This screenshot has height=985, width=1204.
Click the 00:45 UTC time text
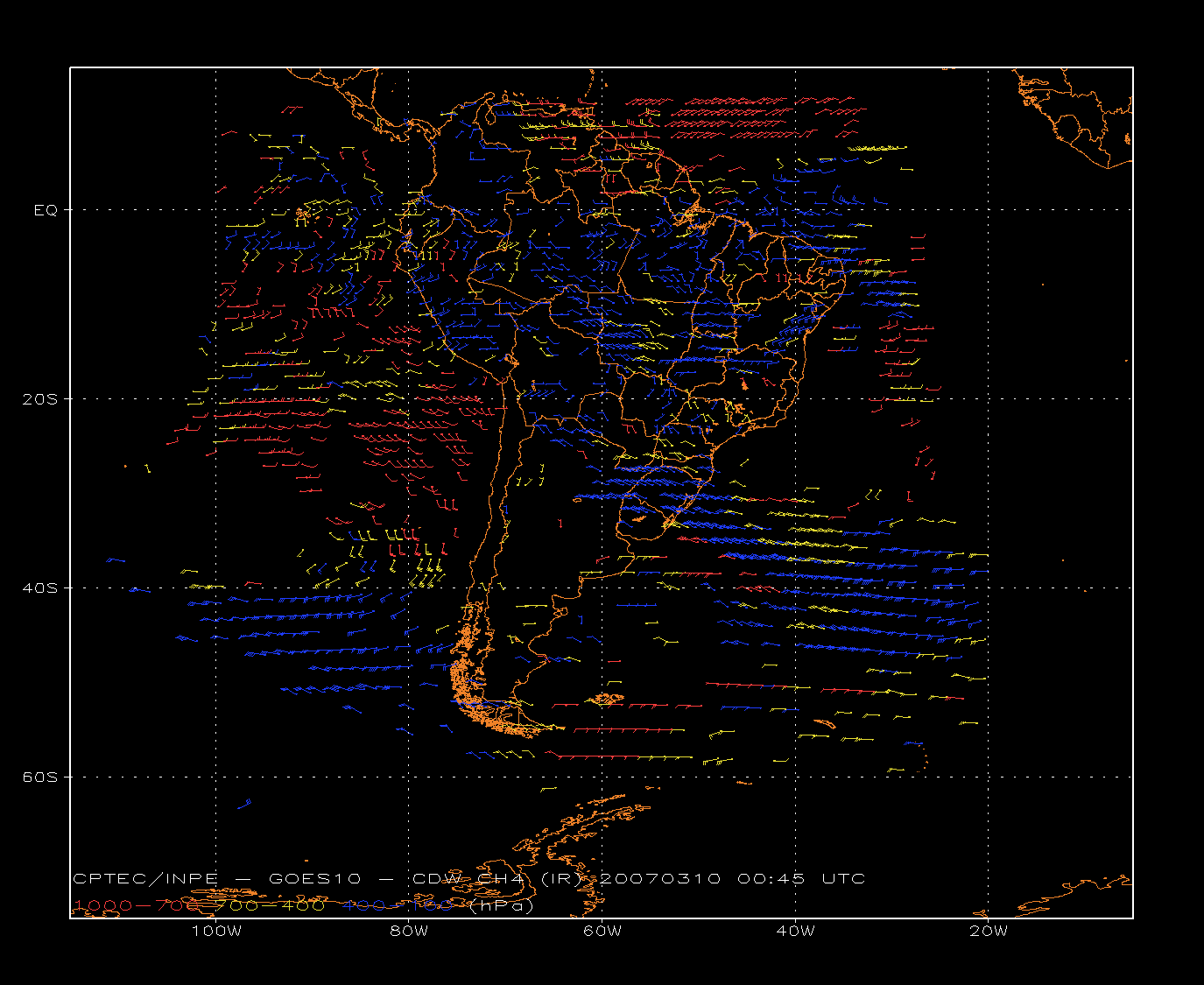pyautogui.click(x=801, y=879)
